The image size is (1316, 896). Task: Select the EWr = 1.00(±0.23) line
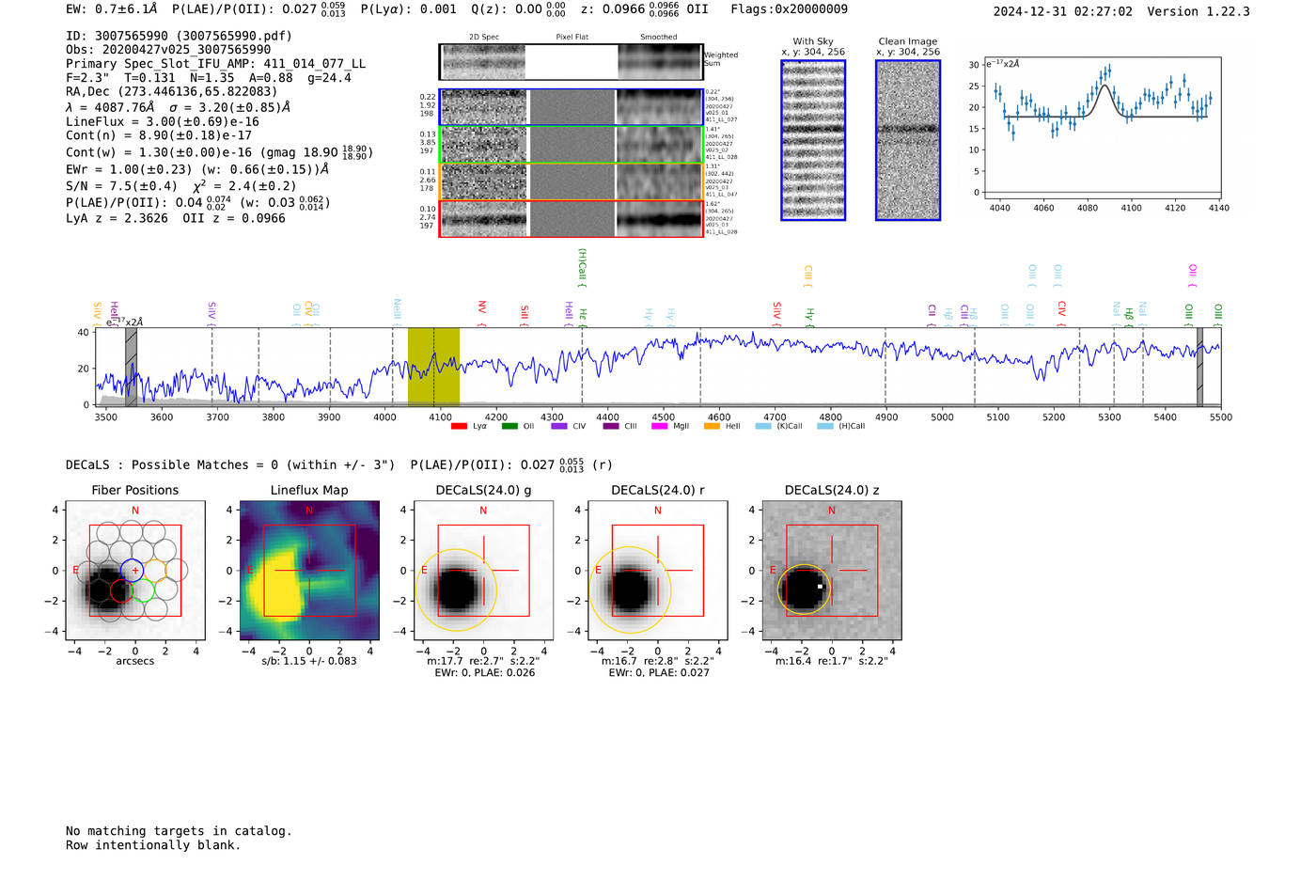(x=197, y=169)
